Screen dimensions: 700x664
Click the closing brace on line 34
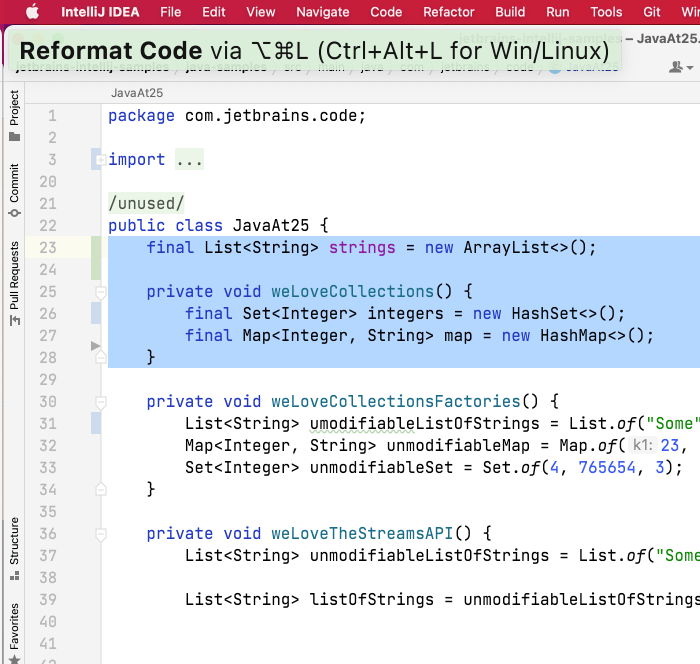coord(151,489)
